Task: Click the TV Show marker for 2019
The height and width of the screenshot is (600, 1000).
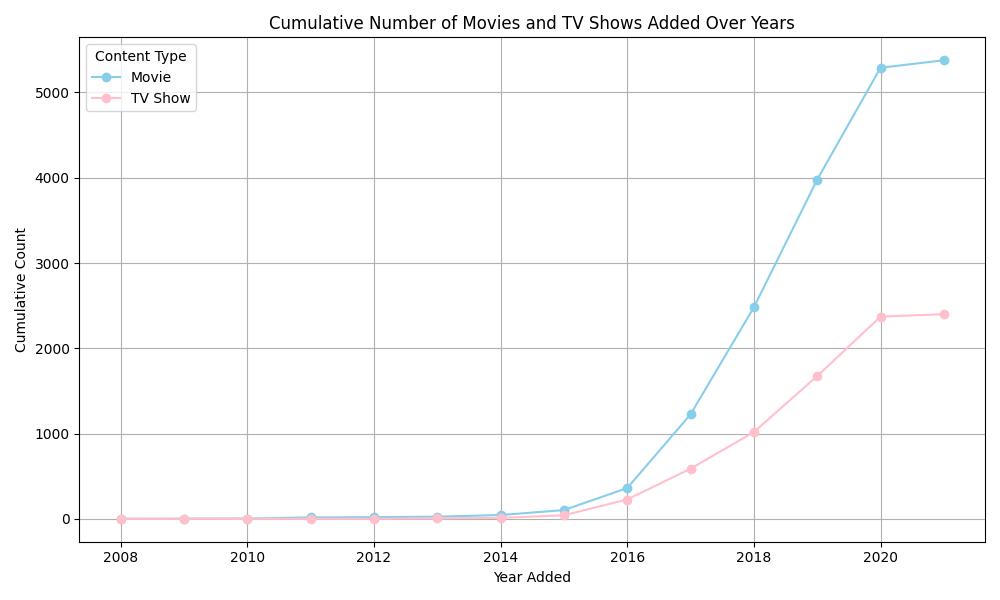Action: [x=817, y=376]
